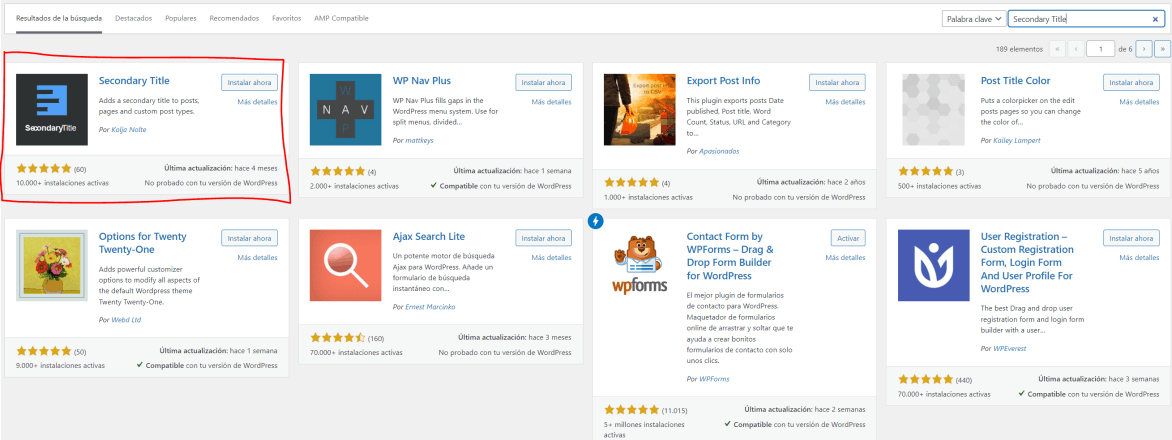Open Contact Form by WPForms title link
This screenshot has width=1172, height=440.
point(731,256)
